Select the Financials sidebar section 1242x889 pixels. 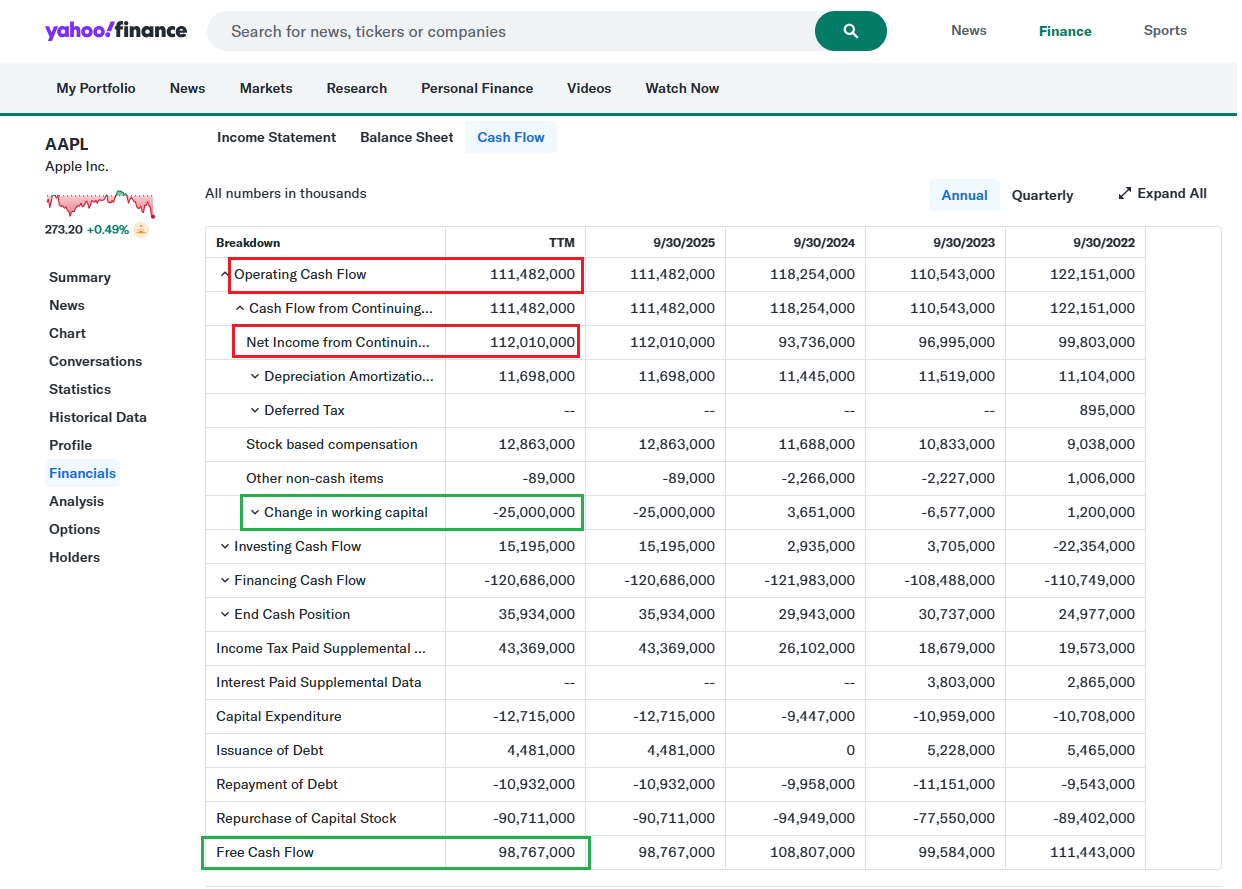[83, 473]
